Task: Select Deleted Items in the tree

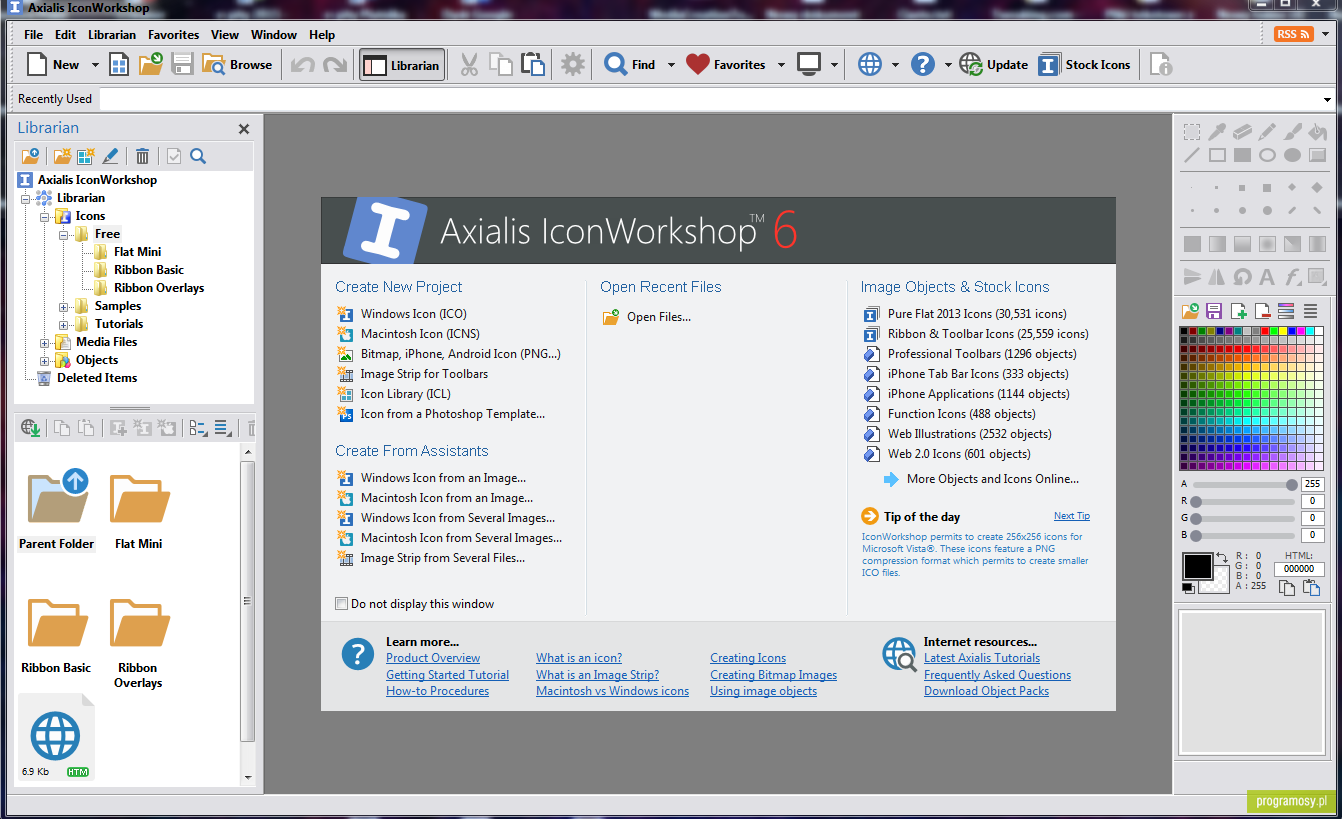Action: (x=97, y=378)
